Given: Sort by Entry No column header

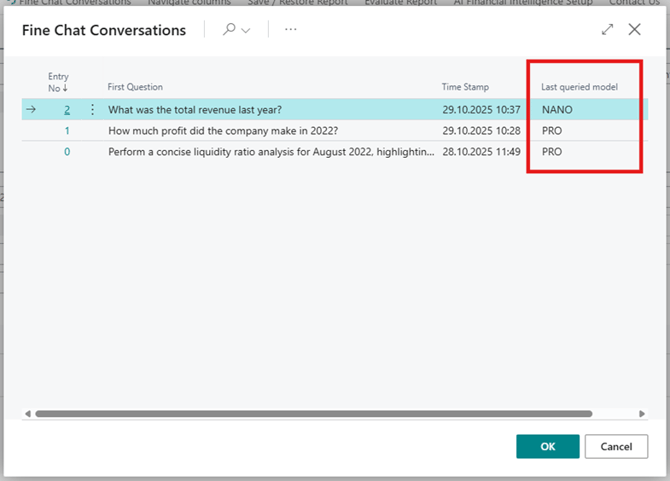Looking at the screenshot, I should click(58, 82).
